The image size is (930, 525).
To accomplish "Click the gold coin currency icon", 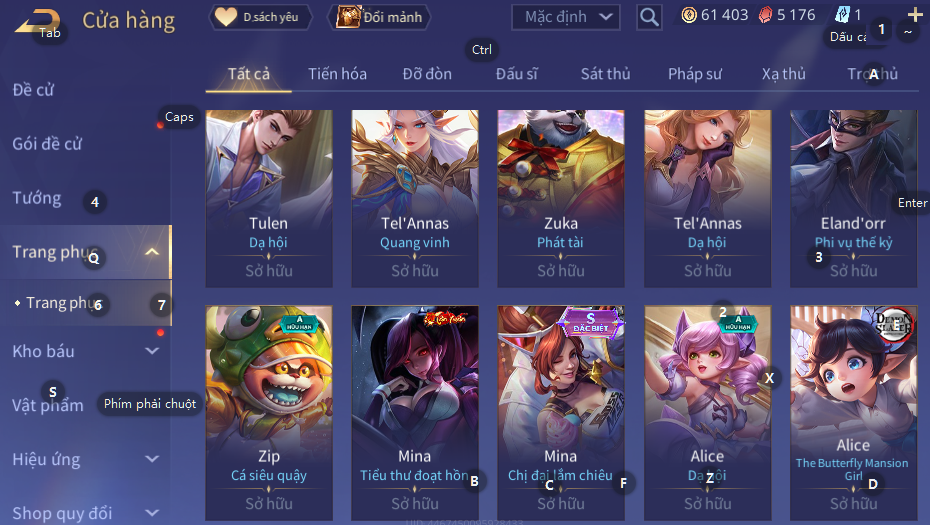I will pyautogui.click(x=689, y=15).
